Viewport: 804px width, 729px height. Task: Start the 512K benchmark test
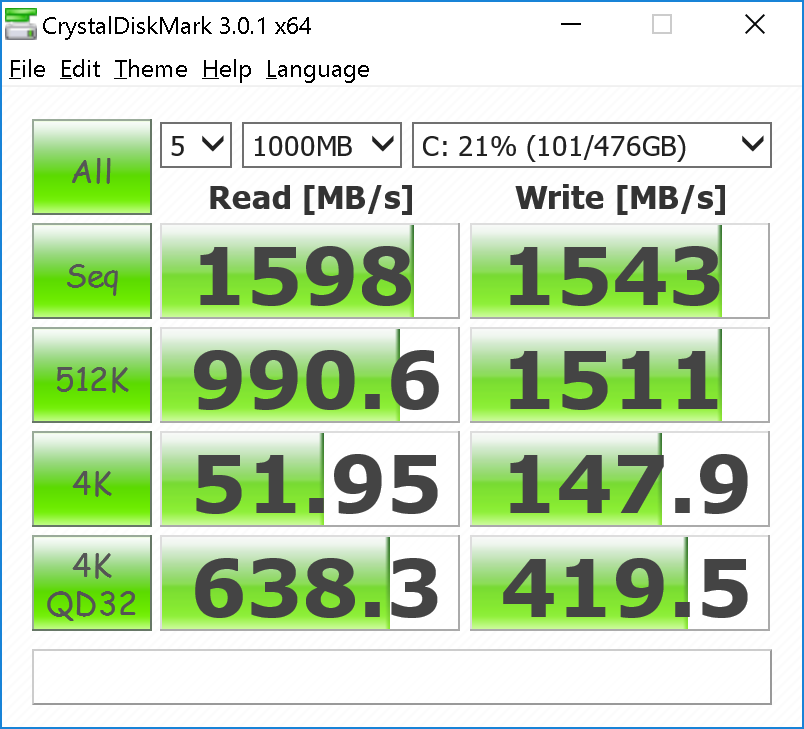tap(92, 375)
